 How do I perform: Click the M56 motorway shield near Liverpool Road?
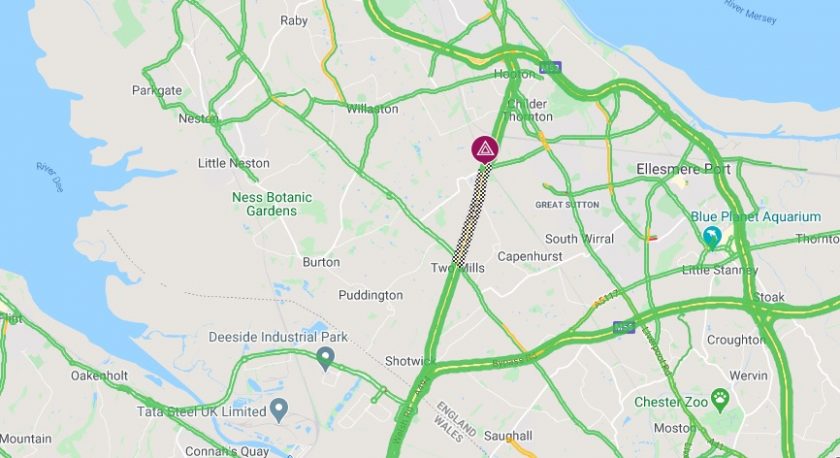[624, 327]
